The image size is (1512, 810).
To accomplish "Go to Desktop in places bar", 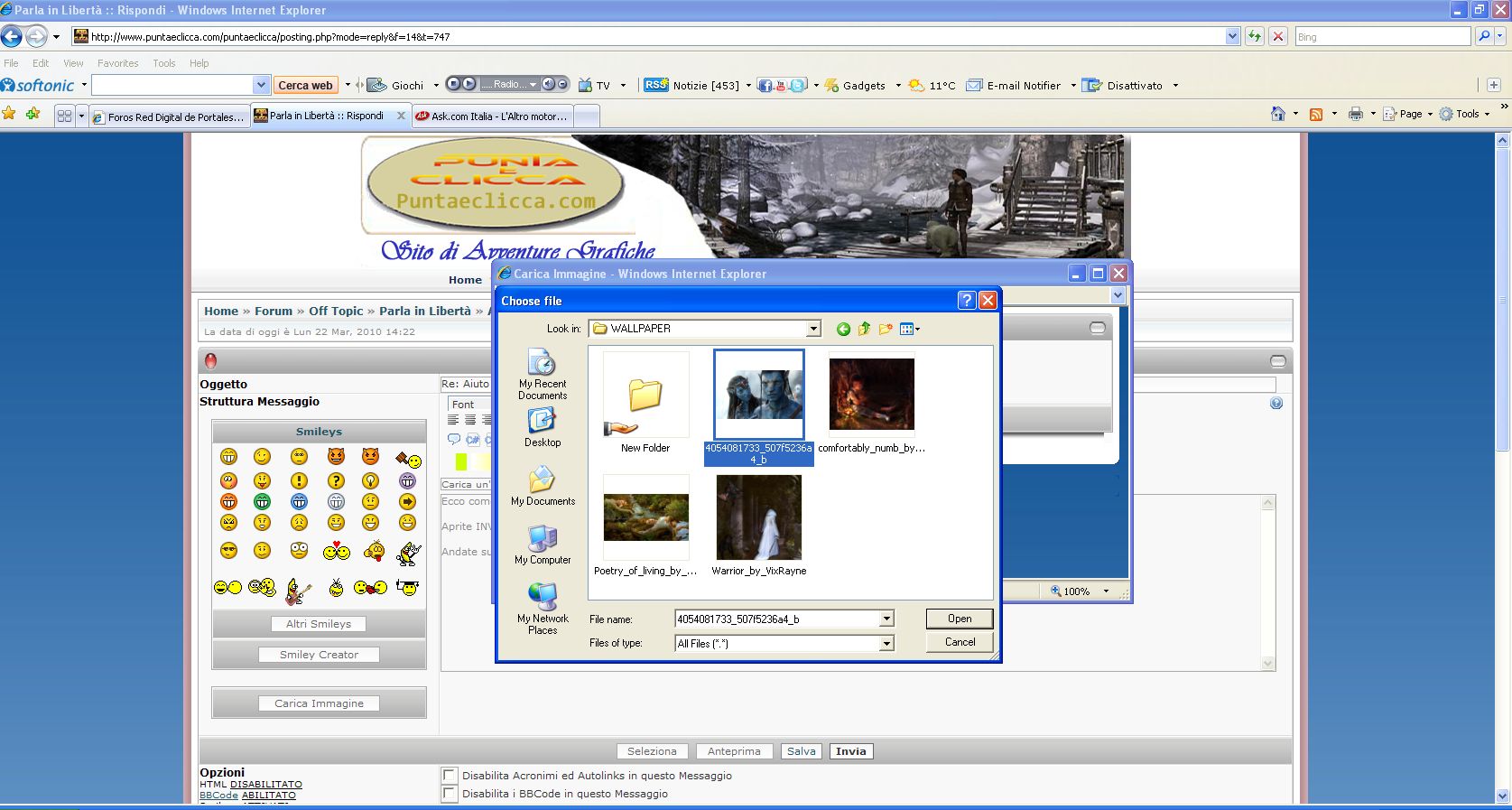I will click(x=543, y=427).
